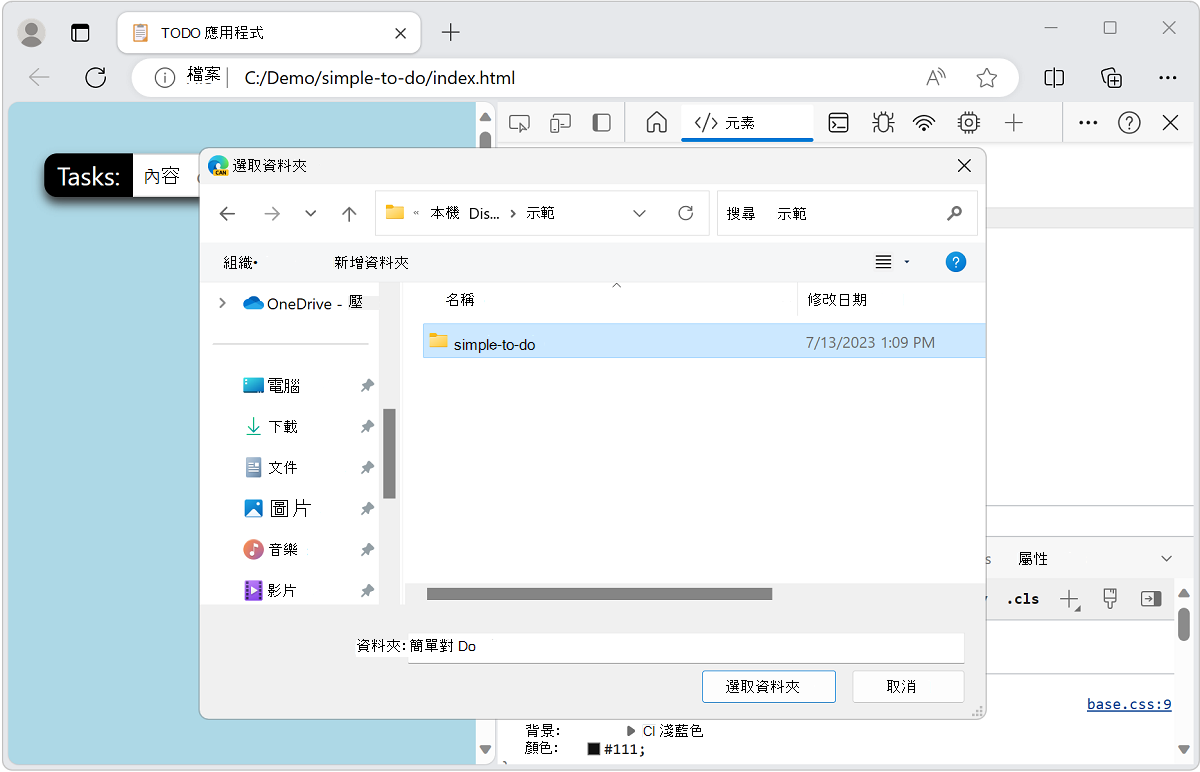Viewport: 1200px width, 772px height.
Task: Expand the address path dropdown chevron
Action: click(640, 214)
